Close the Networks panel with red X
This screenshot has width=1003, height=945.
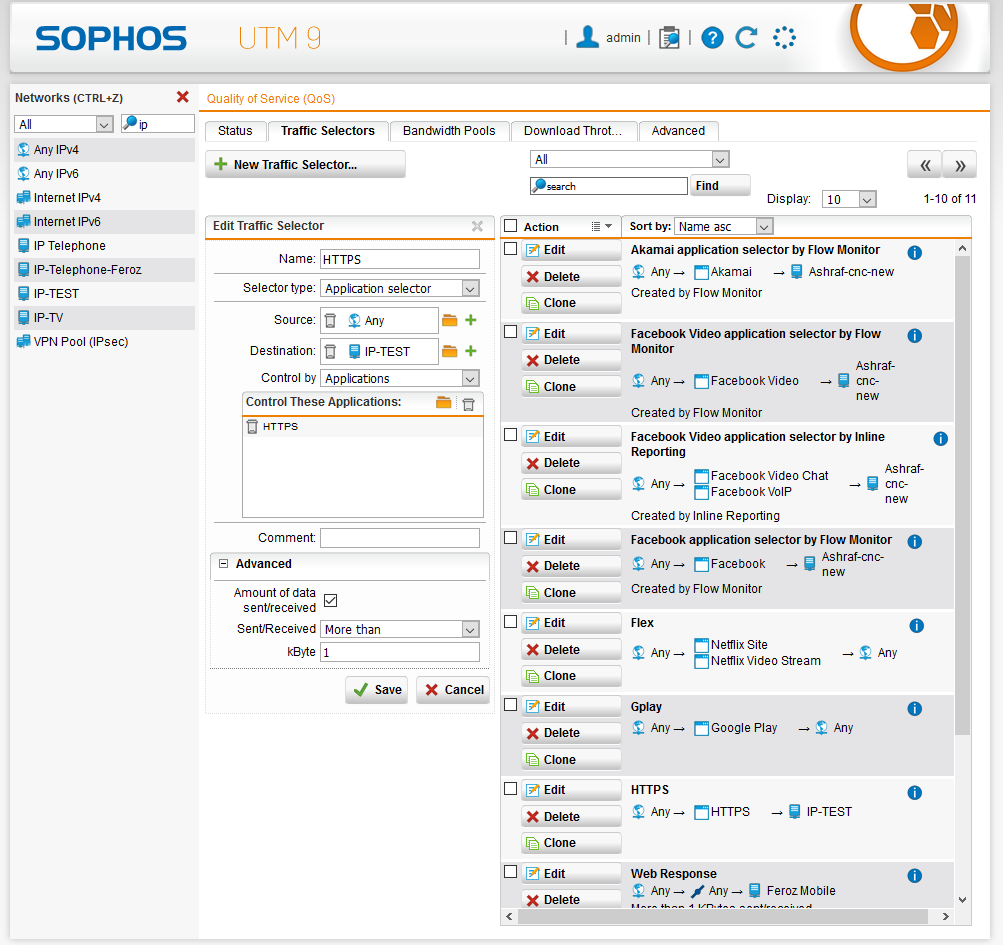pos(182,97)
